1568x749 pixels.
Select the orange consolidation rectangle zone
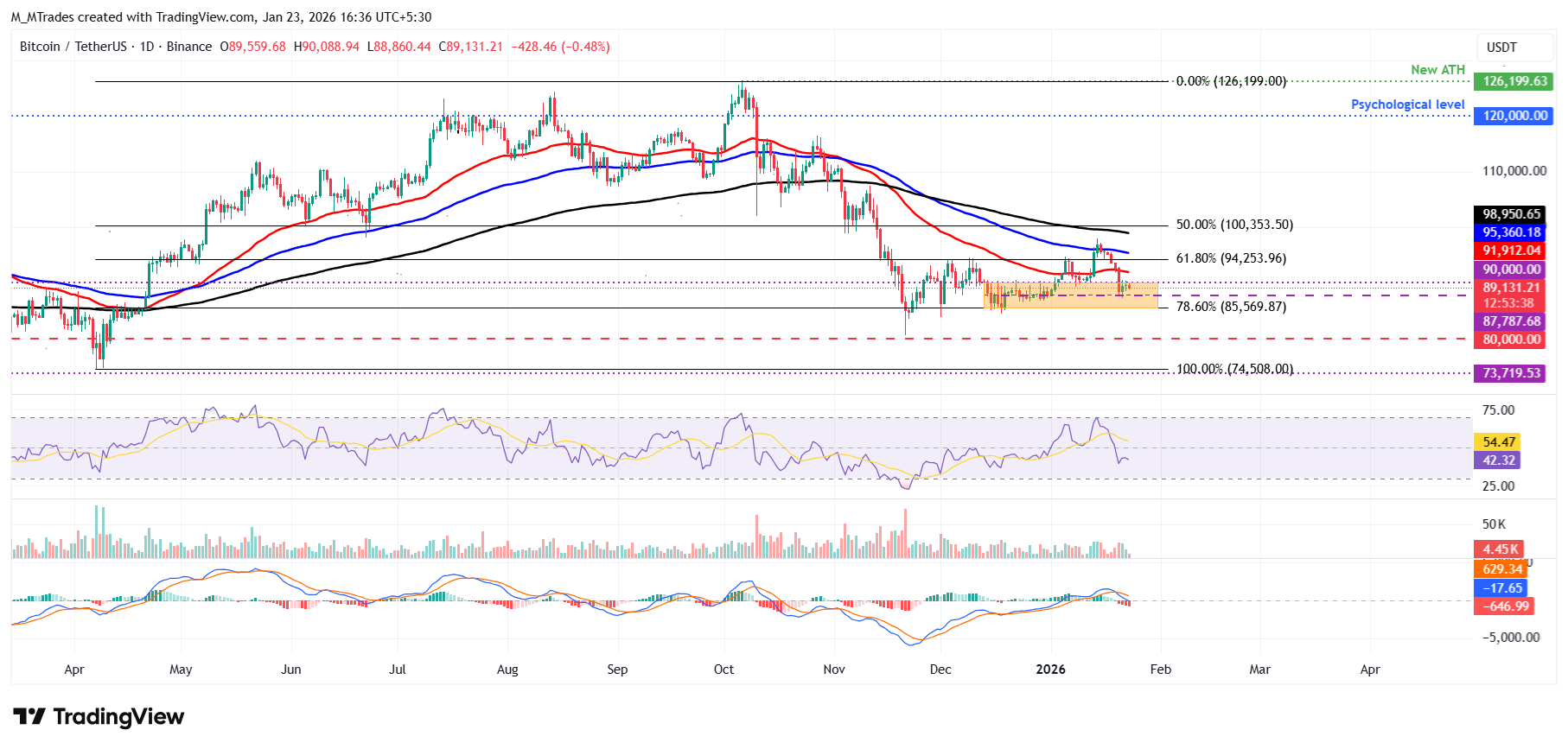click(1070, 295)
